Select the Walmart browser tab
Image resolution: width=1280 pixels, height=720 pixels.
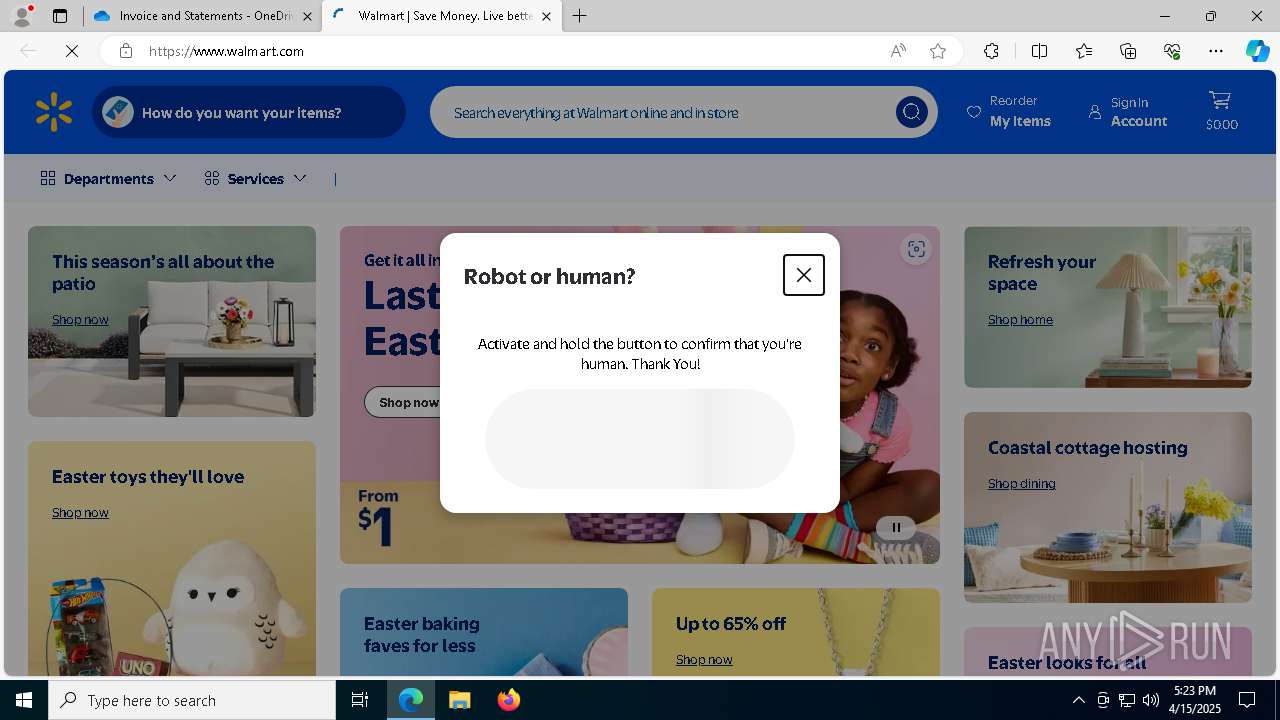coord(441,16)
